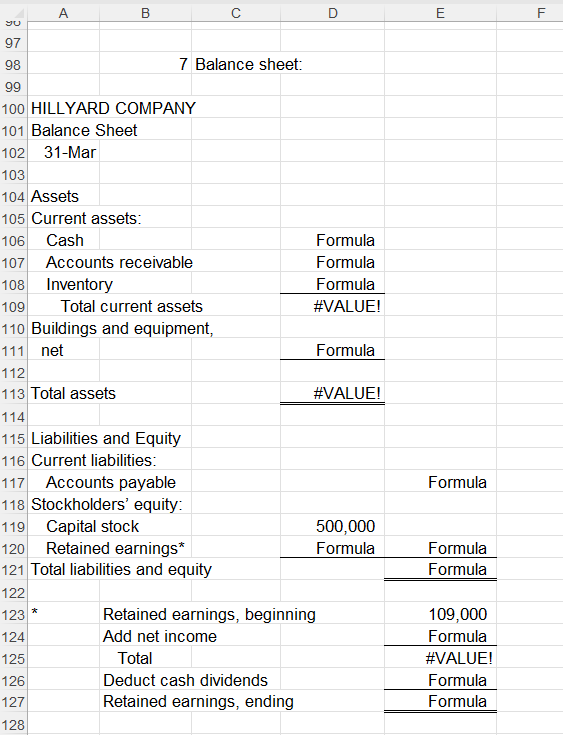Viewport: 563px width, 735px height.
Task: Click the 'Inventory' label cell
Action: [79, 285]
